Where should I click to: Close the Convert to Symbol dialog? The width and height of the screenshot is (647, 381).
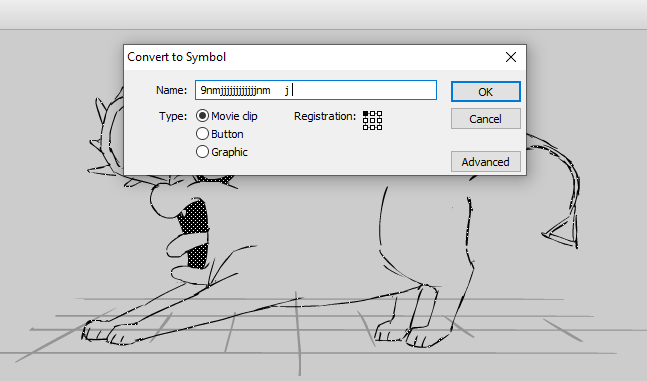[x=511, y=57]
